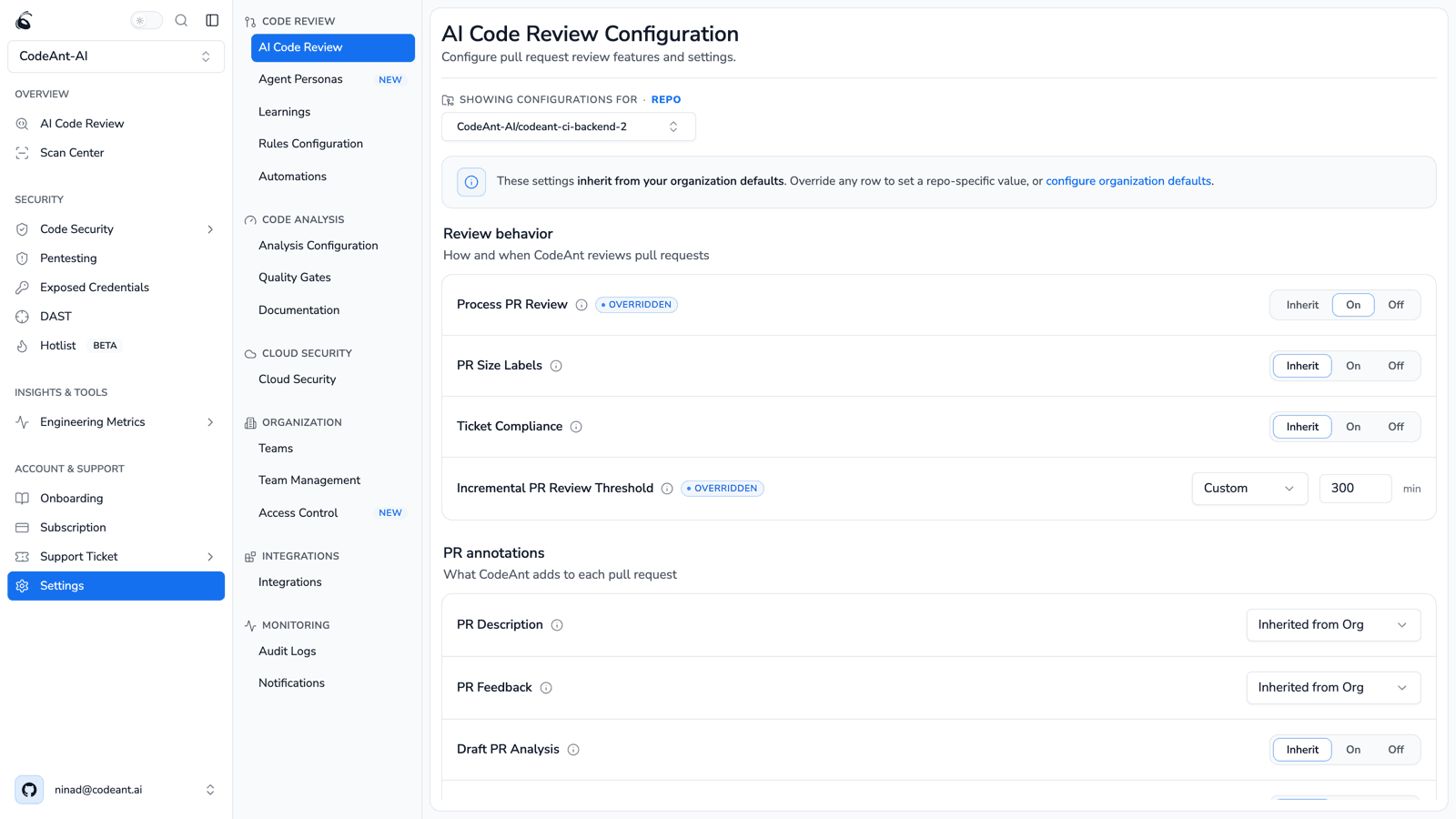The image size is (1456, 819).
Task: Click the Exposed Credentials key icon
Action: point(23,288)
